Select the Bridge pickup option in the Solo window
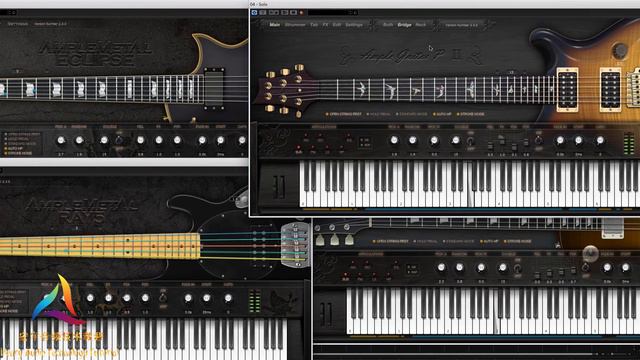 click(x=404, y=25)
